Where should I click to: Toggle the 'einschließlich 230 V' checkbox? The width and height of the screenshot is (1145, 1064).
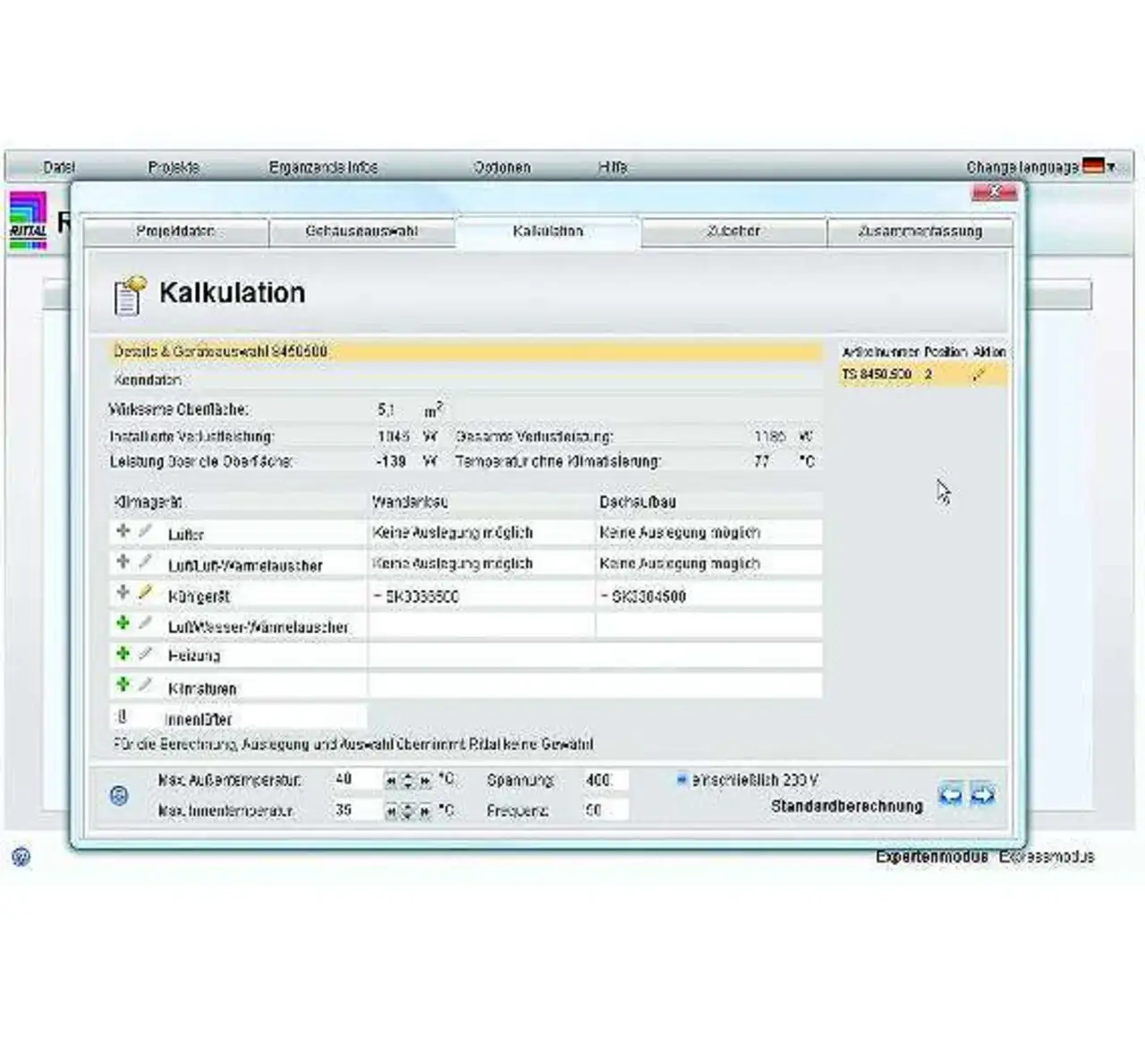coord(681,780)
